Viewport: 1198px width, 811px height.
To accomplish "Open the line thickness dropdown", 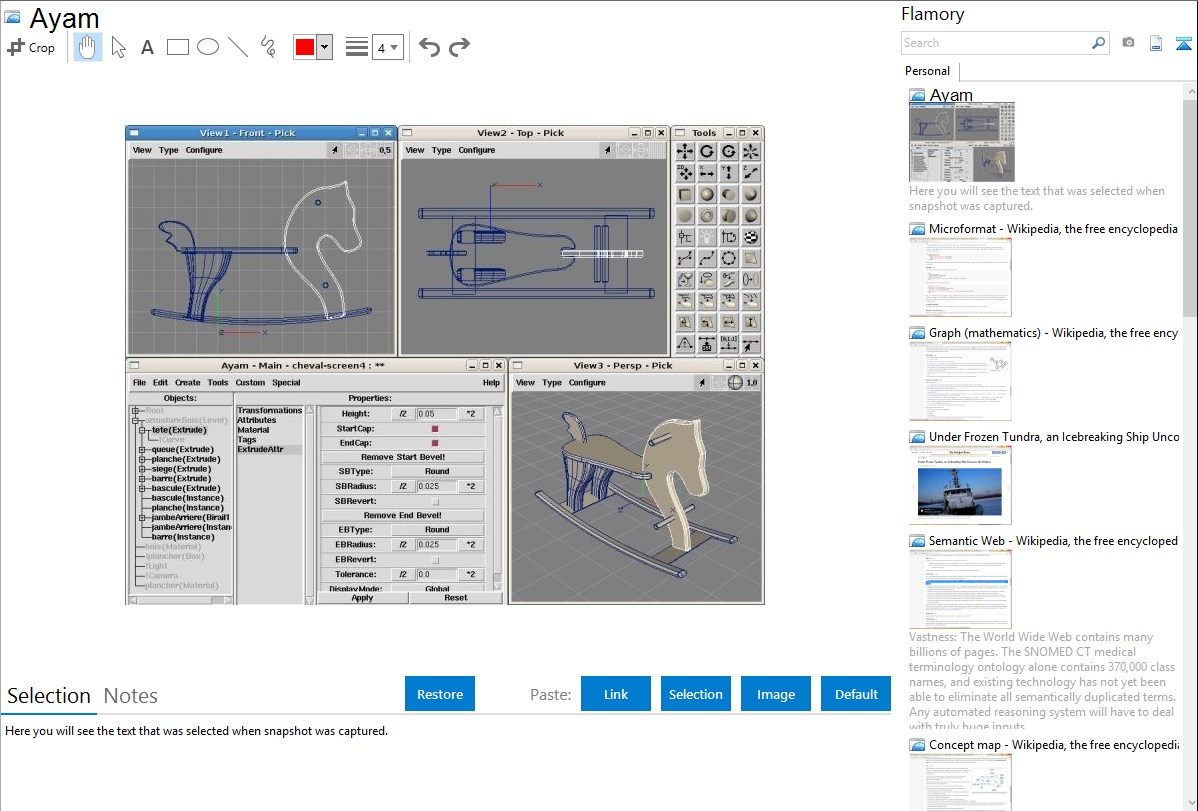I will pyautogui.click(x=387, y=47).
